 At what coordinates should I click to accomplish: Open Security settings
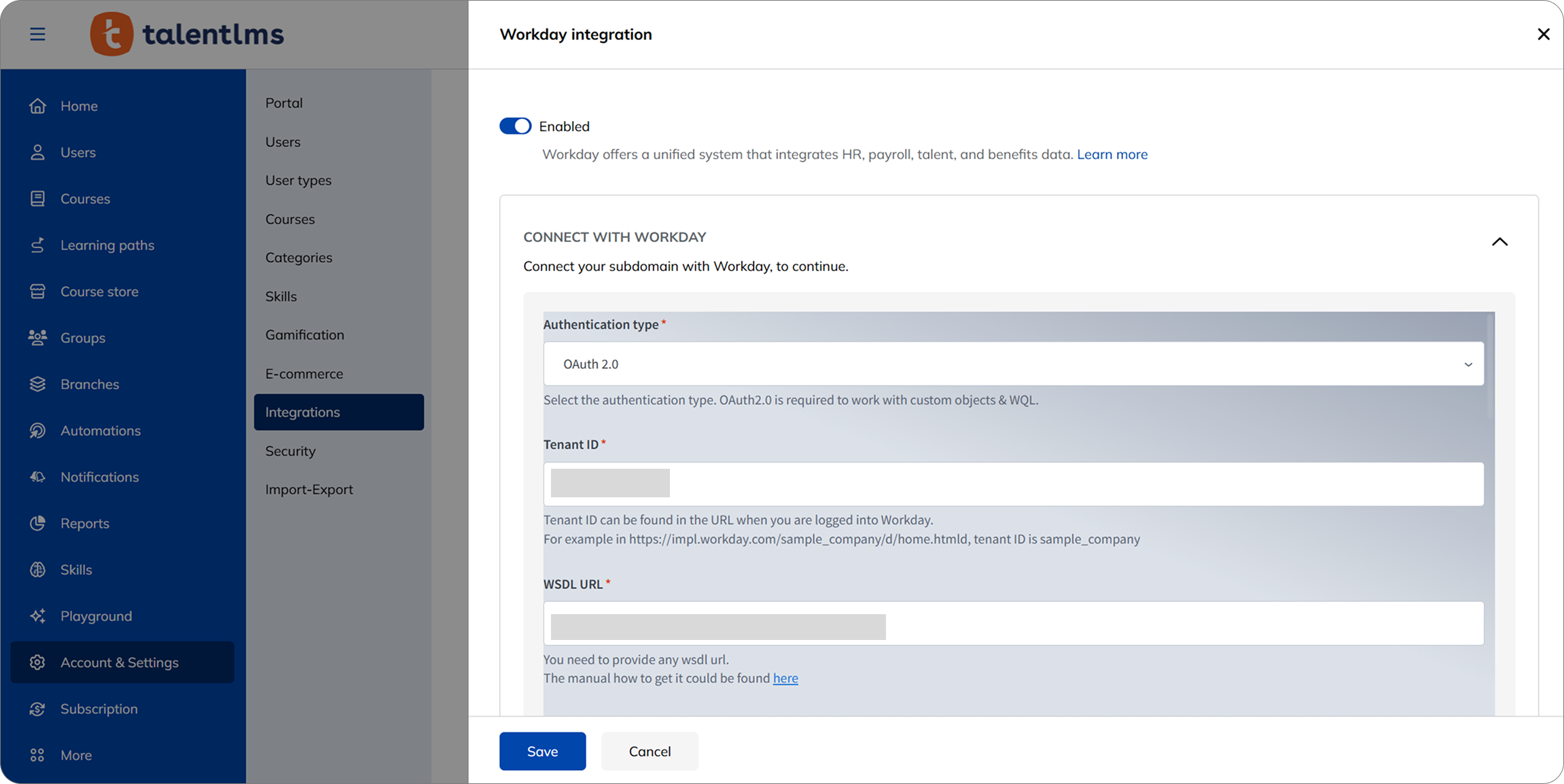click(291, 451)
